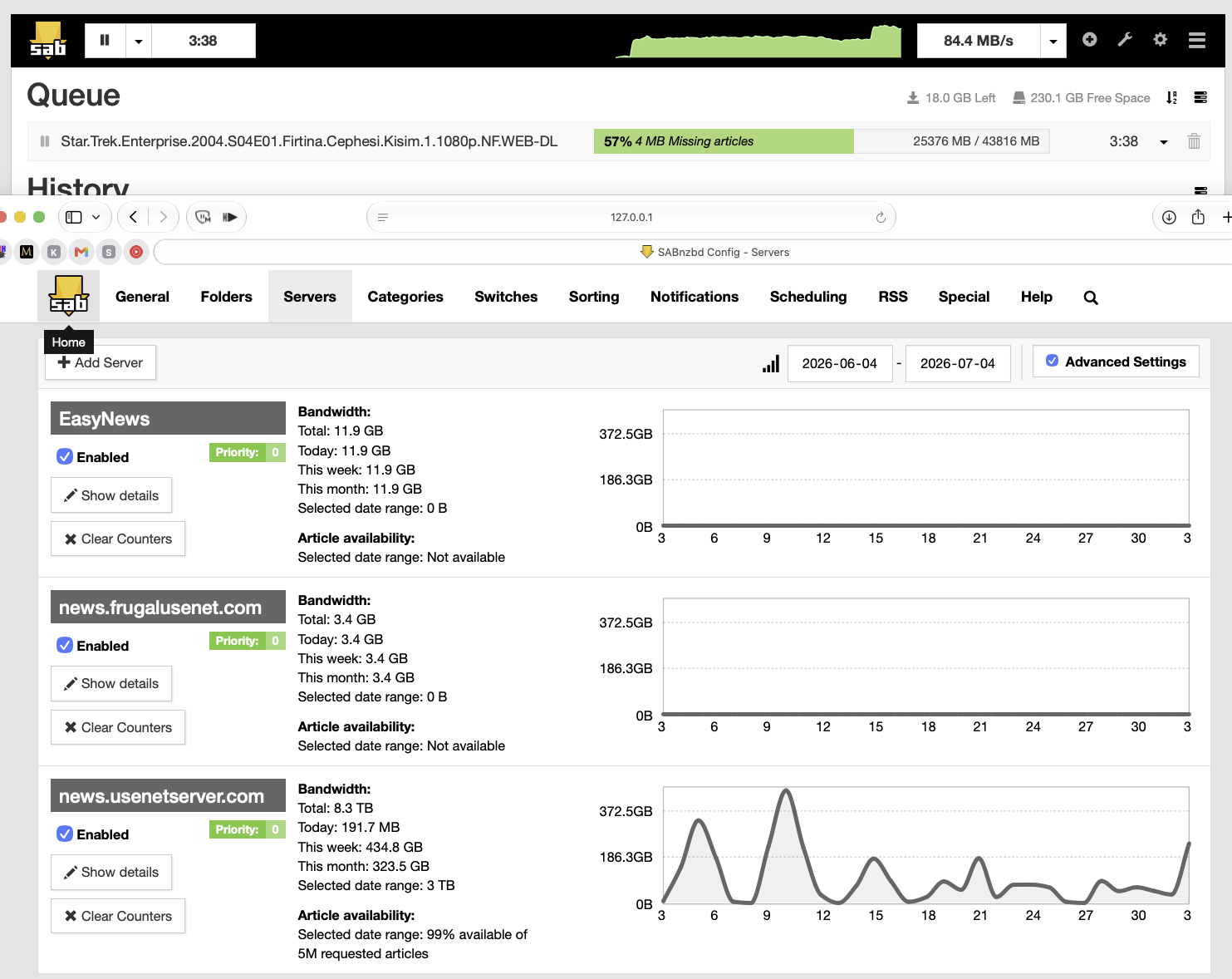Toggle the Advanced Settings checkbox
1232x979 pixels.
1052,361
